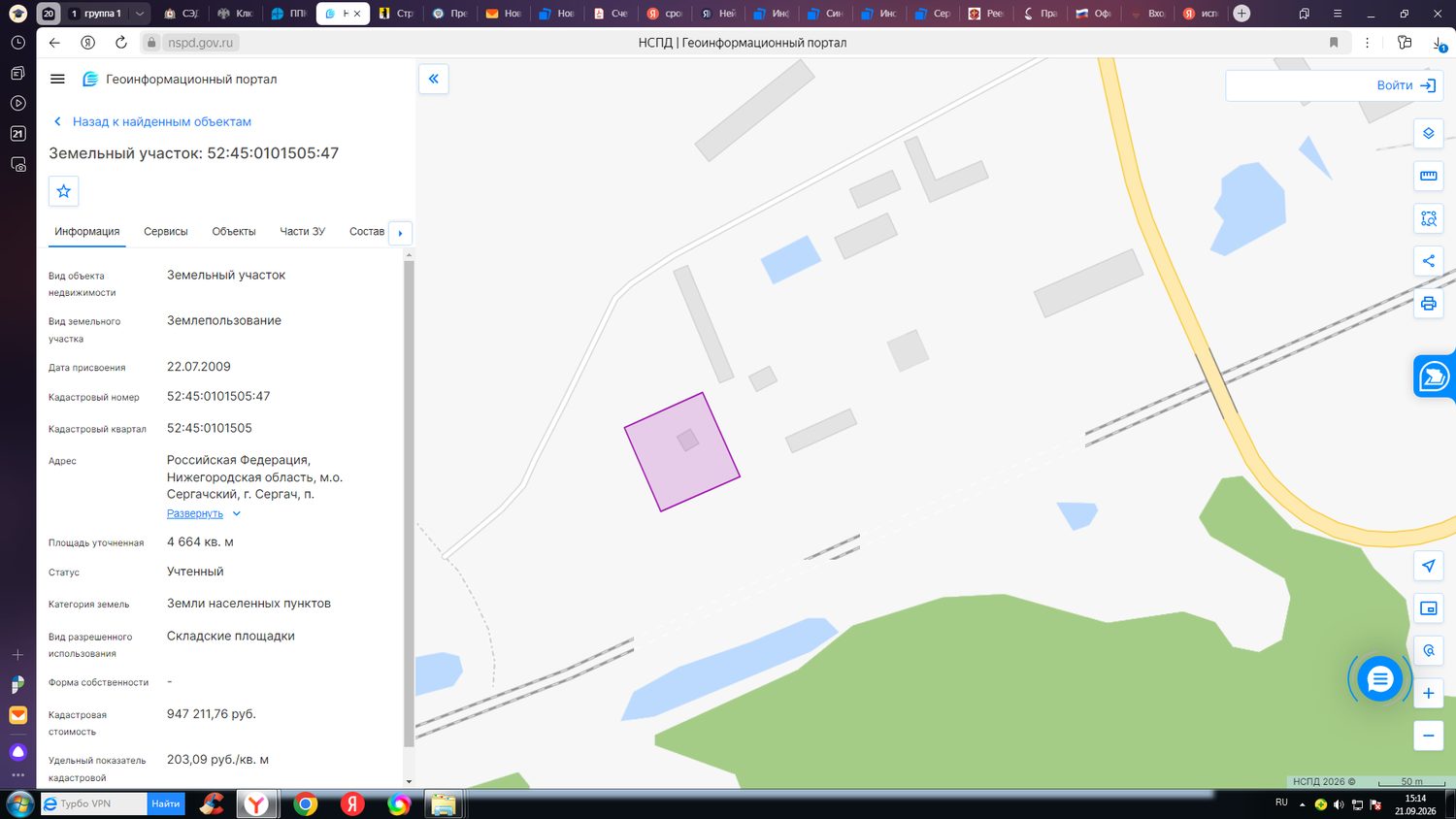Open the map layers panel
This screenshot has width=1456, height=819.
pyautogui.click(x=1428, y=133)
